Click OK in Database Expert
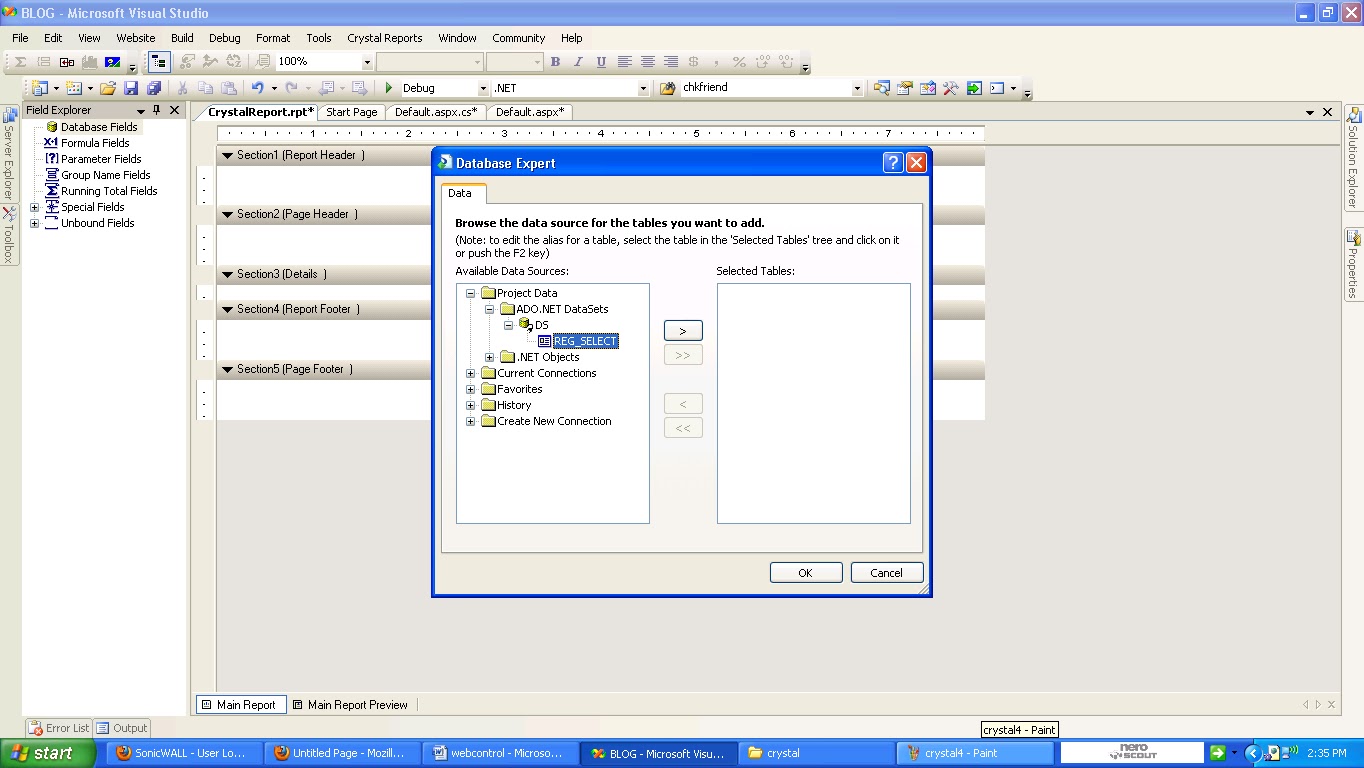1364x768 pixels. (x=805, y=573)
